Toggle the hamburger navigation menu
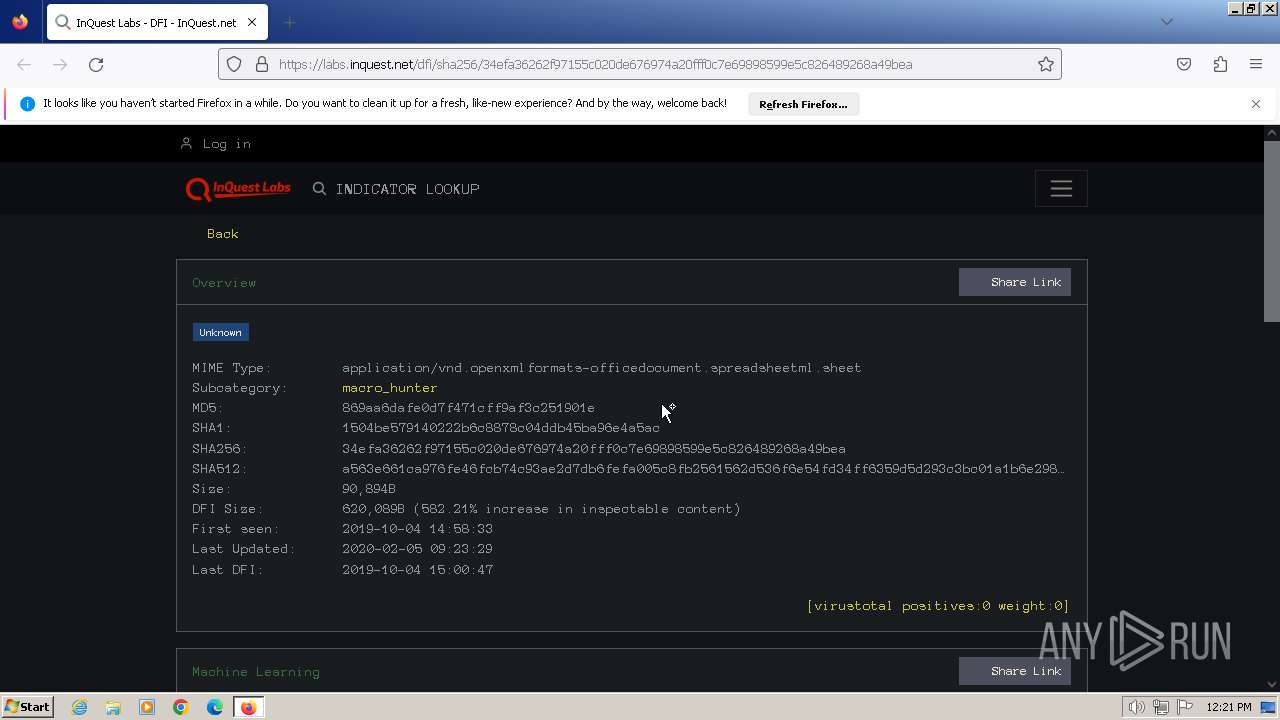The width and height of the screenshot is (1280, 720). click(1061, 189)
